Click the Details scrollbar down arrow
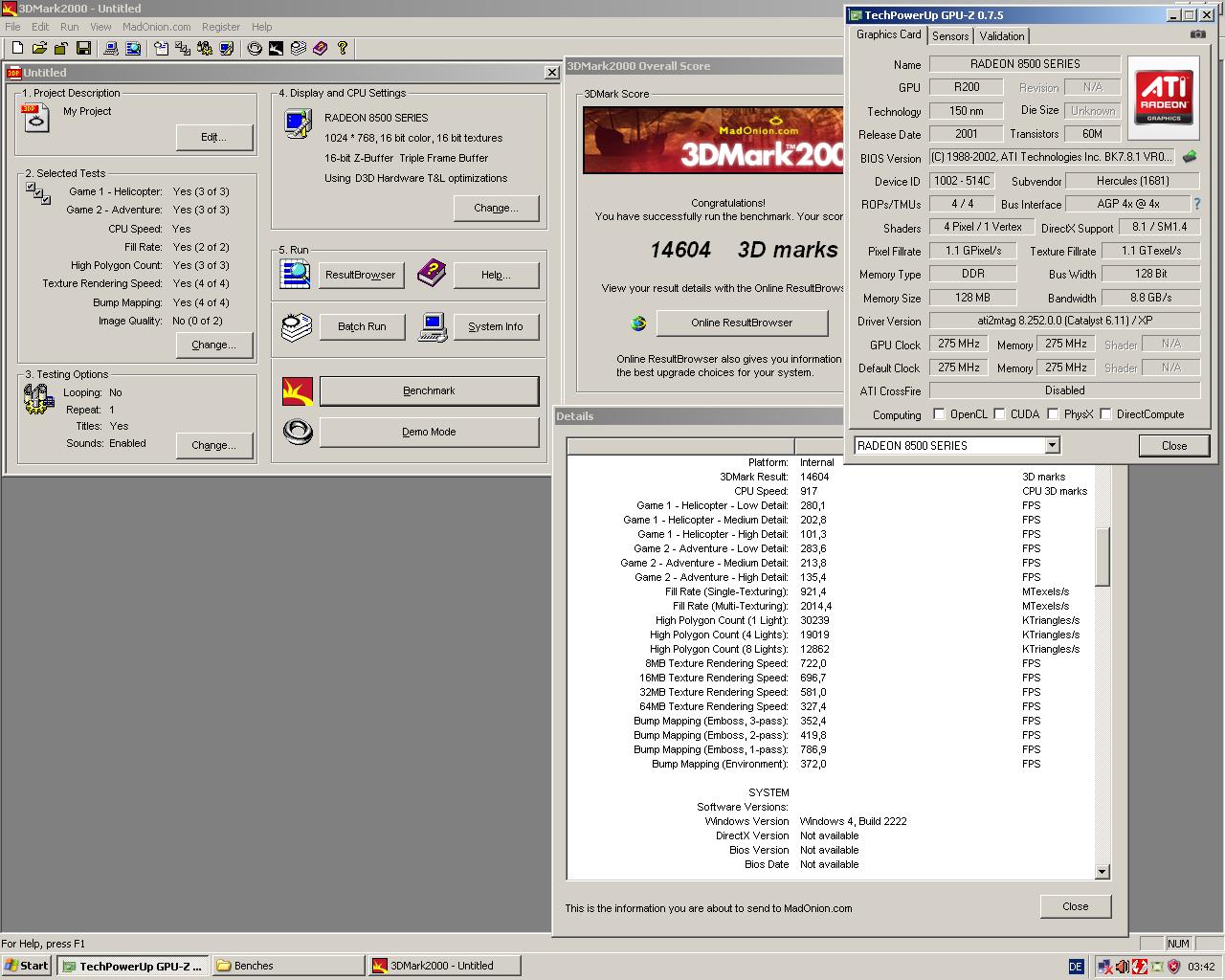The height and width of the screenshot is (980, 1225). click(x=1102, y=871)
